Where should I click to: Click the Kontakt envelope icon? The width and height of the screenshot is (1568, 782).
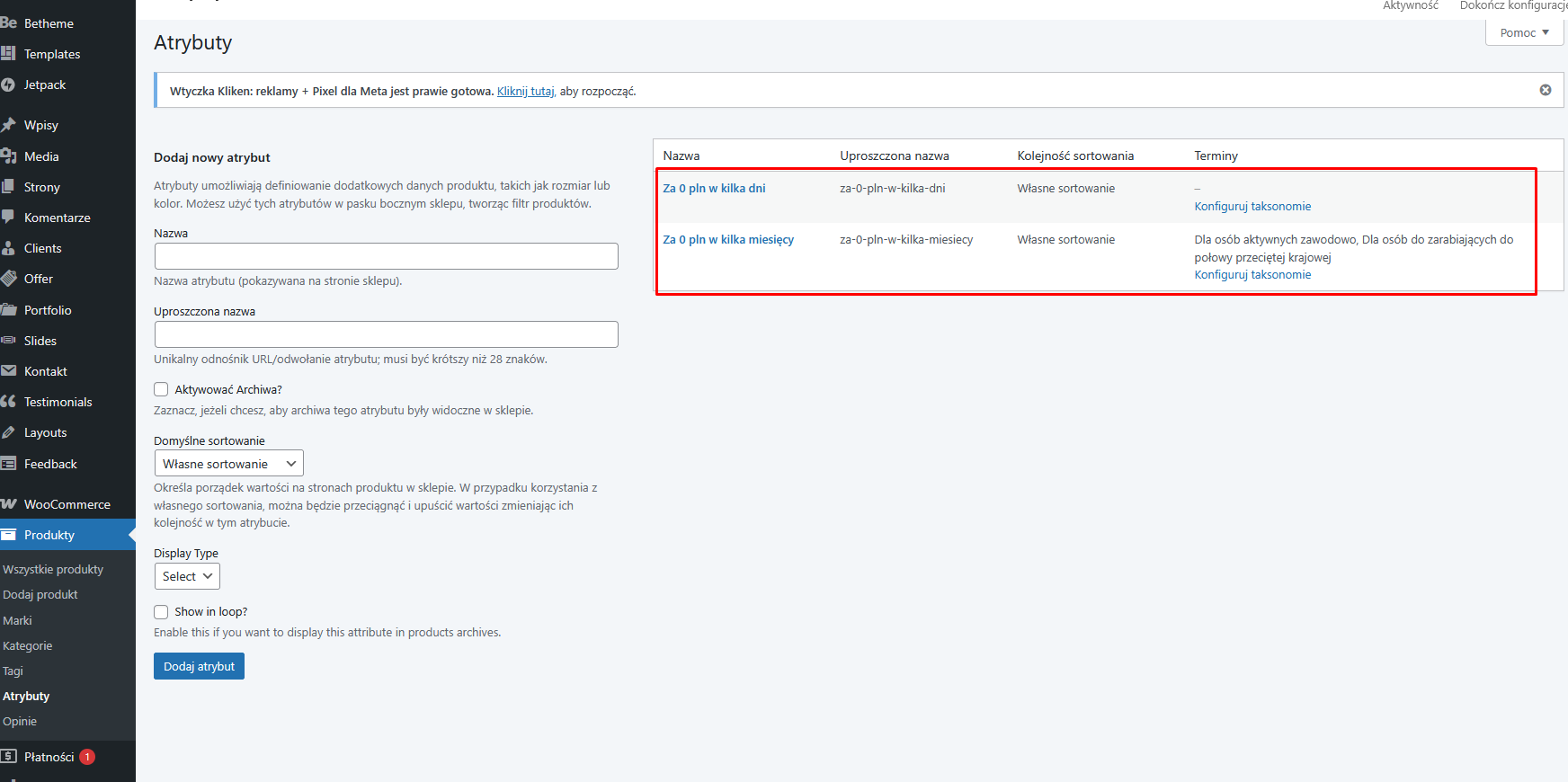[8, 371]
